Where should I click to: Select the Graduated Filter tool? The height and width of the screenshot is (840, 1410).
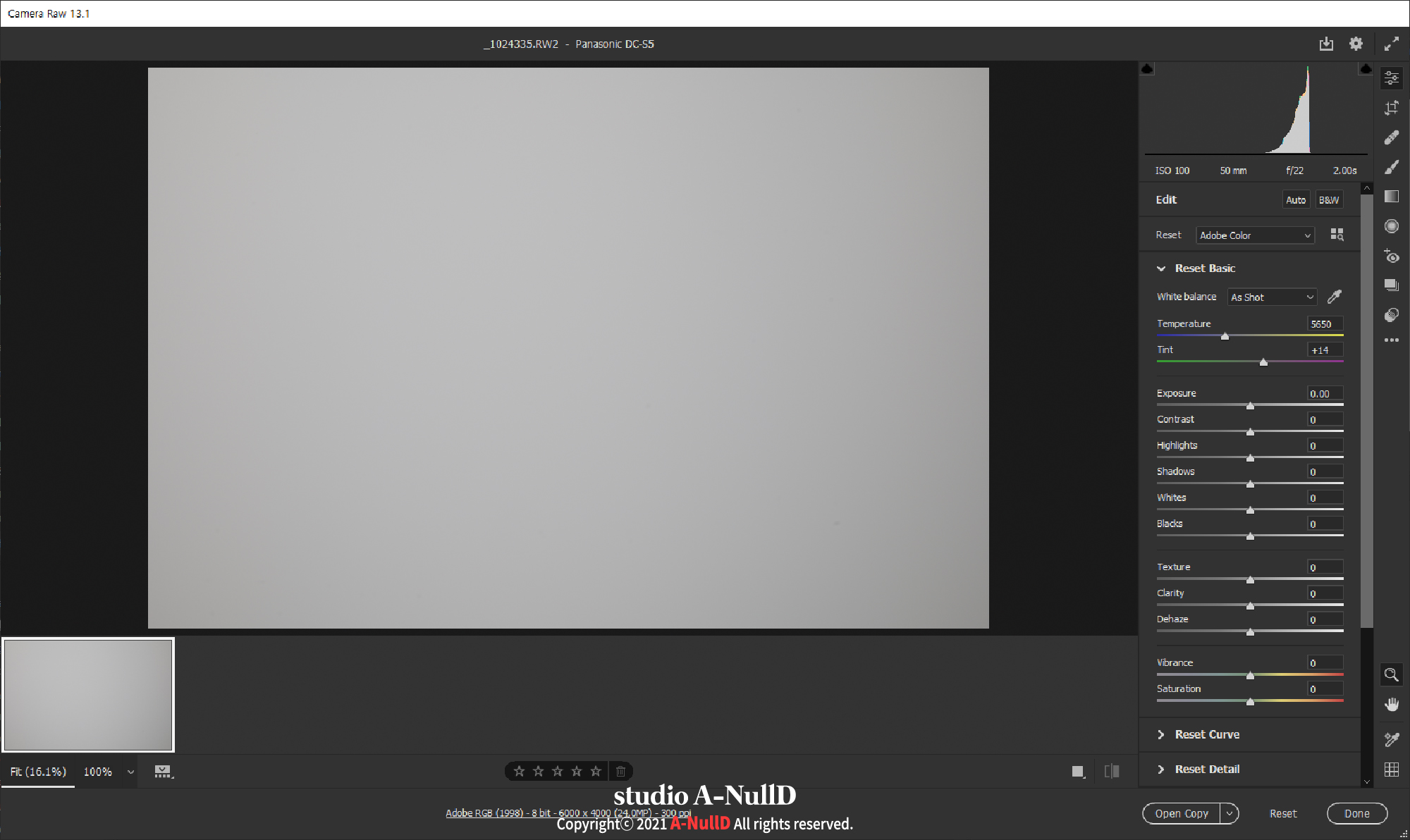(x=1391, y=197)
